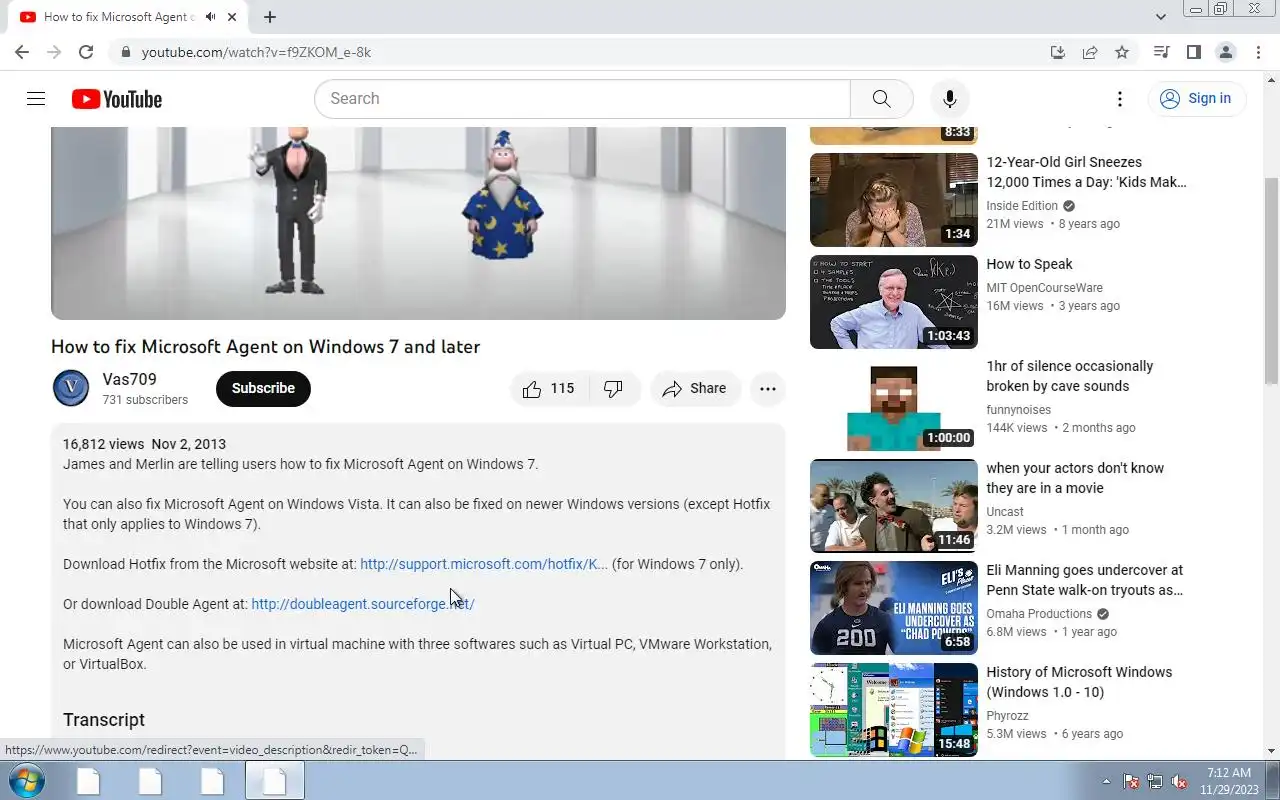Viewport: 1280px width, 800px height.
Task: Start voice search with the microphone
Action: pyautogui.click(x=949, y=99)
